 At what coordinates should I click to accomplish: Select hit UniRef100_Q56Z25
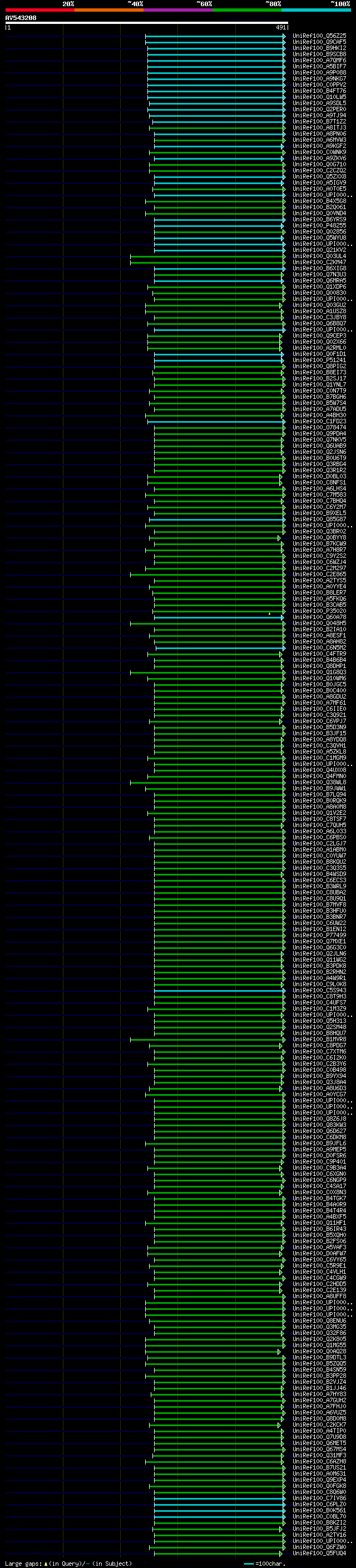(319, 36)
